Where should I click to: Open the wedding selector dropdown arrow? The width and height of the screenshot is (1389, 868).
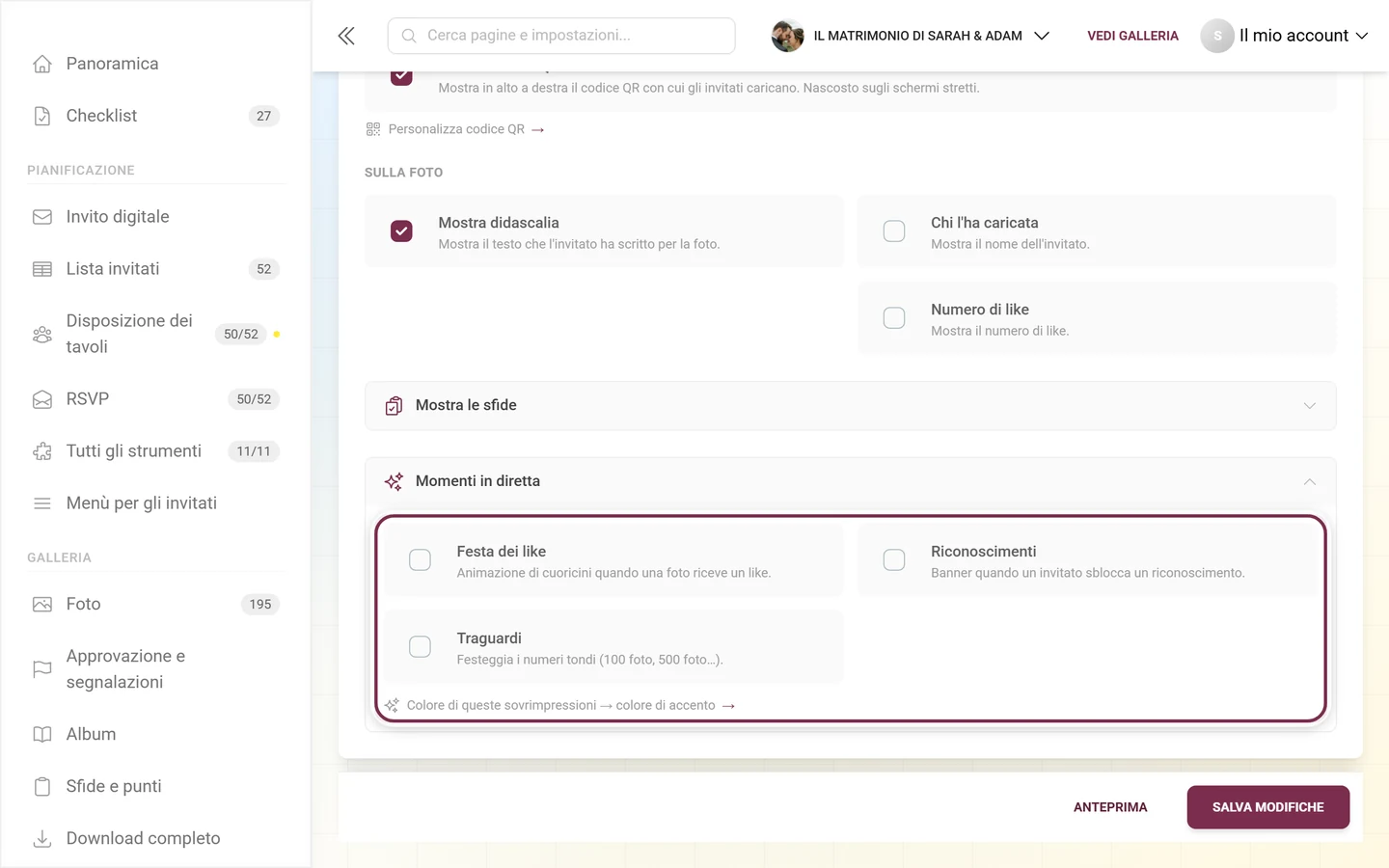click(1042, 36)
